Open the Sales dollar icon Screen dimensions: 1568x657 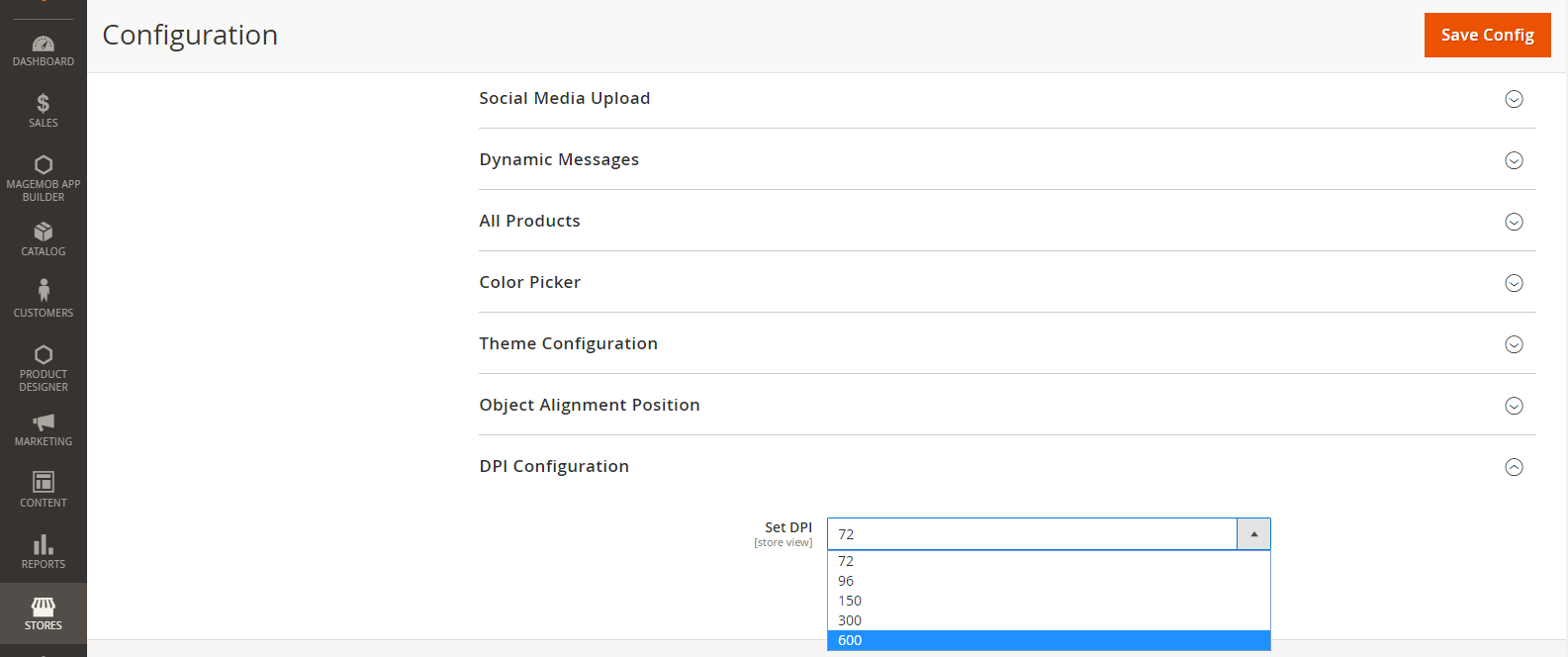pyautogui.click(x=44, y=104)
